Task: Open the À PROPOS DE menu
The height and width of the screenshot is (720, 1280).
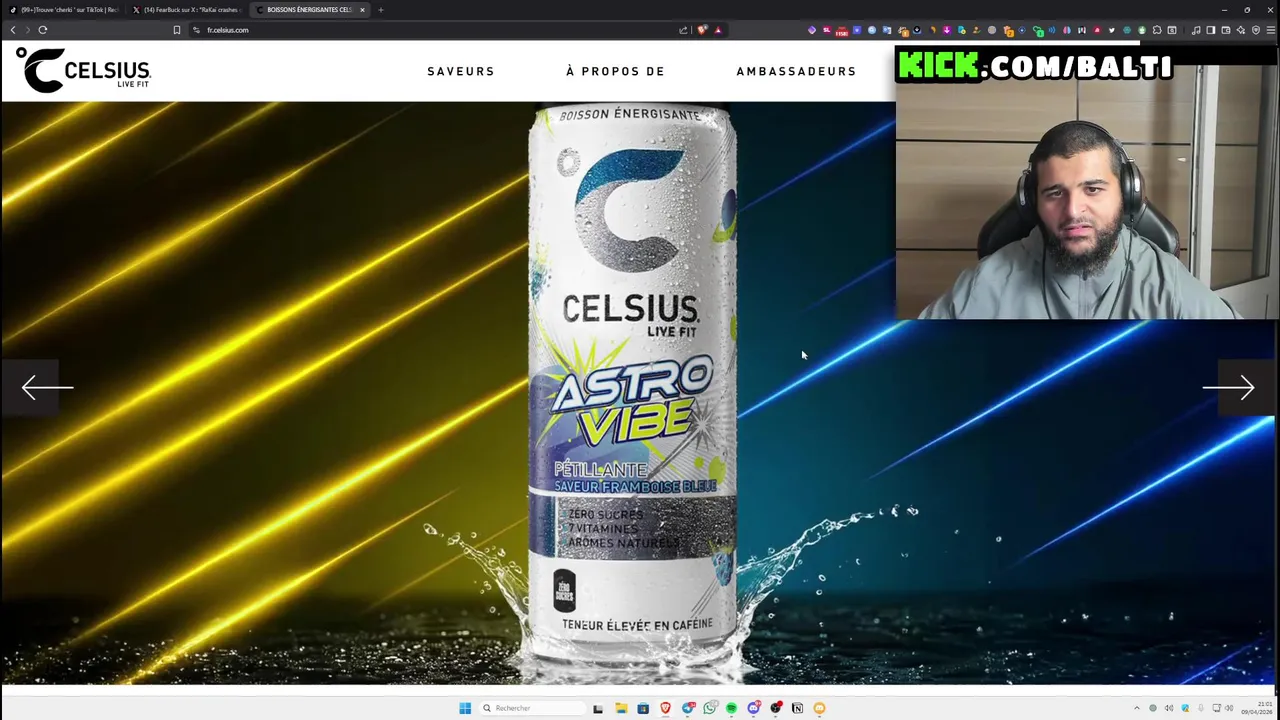Action: (615, 71)
